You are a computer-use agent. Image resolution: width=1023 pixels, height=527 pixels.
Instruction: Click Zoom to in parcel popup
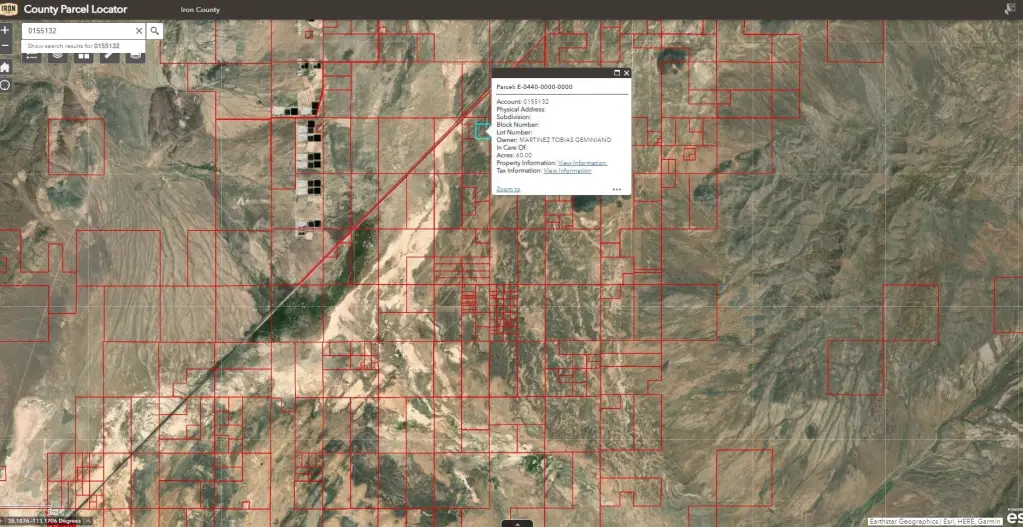[508, 188]
